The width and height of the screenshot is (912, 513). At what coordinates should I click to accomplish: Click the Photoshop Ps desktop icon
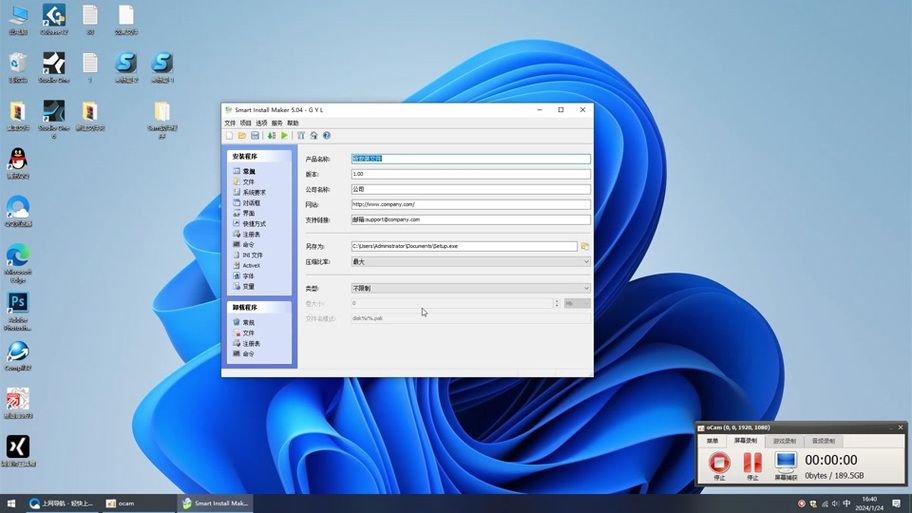tap(18, 311)
